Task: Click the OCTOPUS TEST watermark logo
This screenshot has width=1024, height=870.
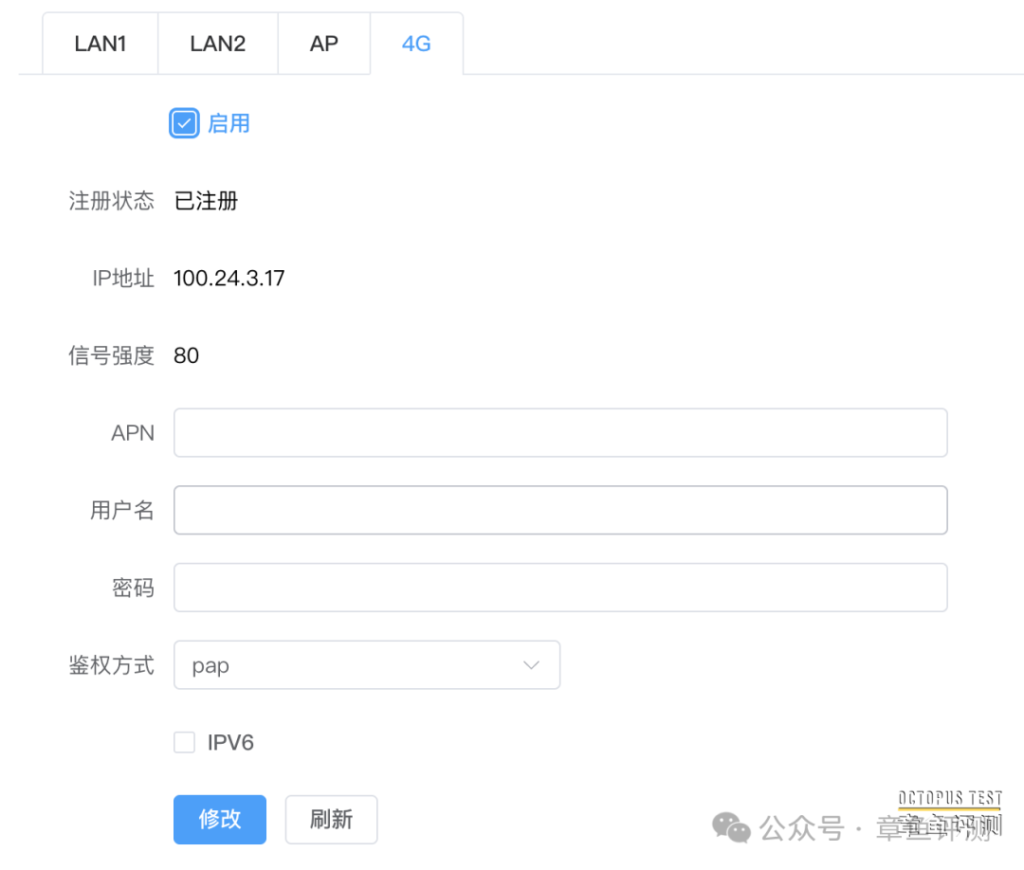Action: (950, 798)
